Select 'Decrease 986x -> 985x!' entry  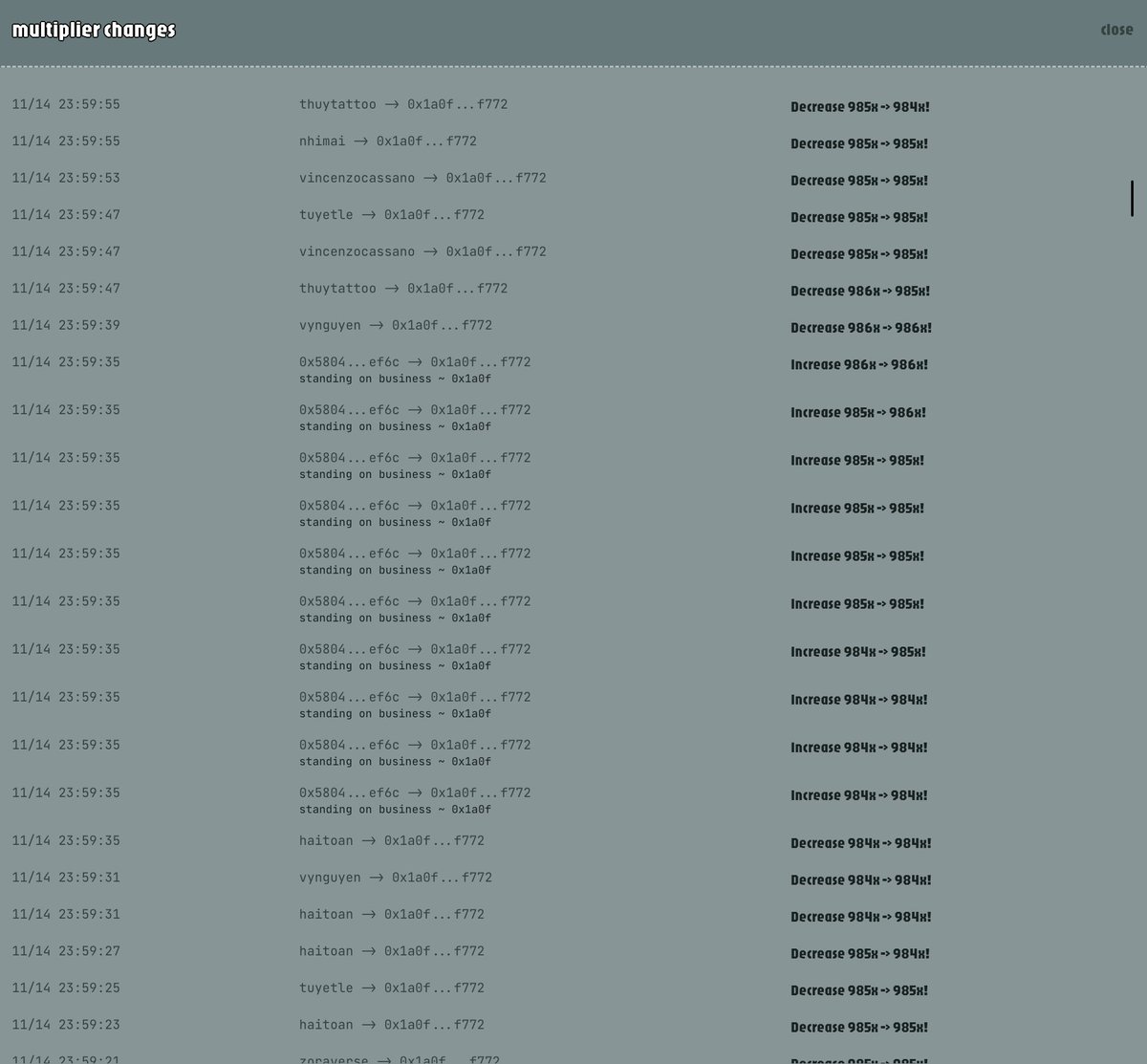click(x=860, y=292)
